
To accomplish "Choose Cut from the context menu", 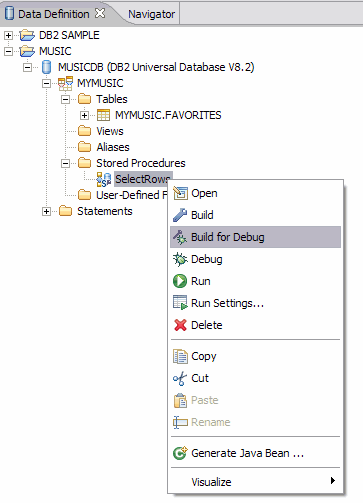I will coord(255,378).
